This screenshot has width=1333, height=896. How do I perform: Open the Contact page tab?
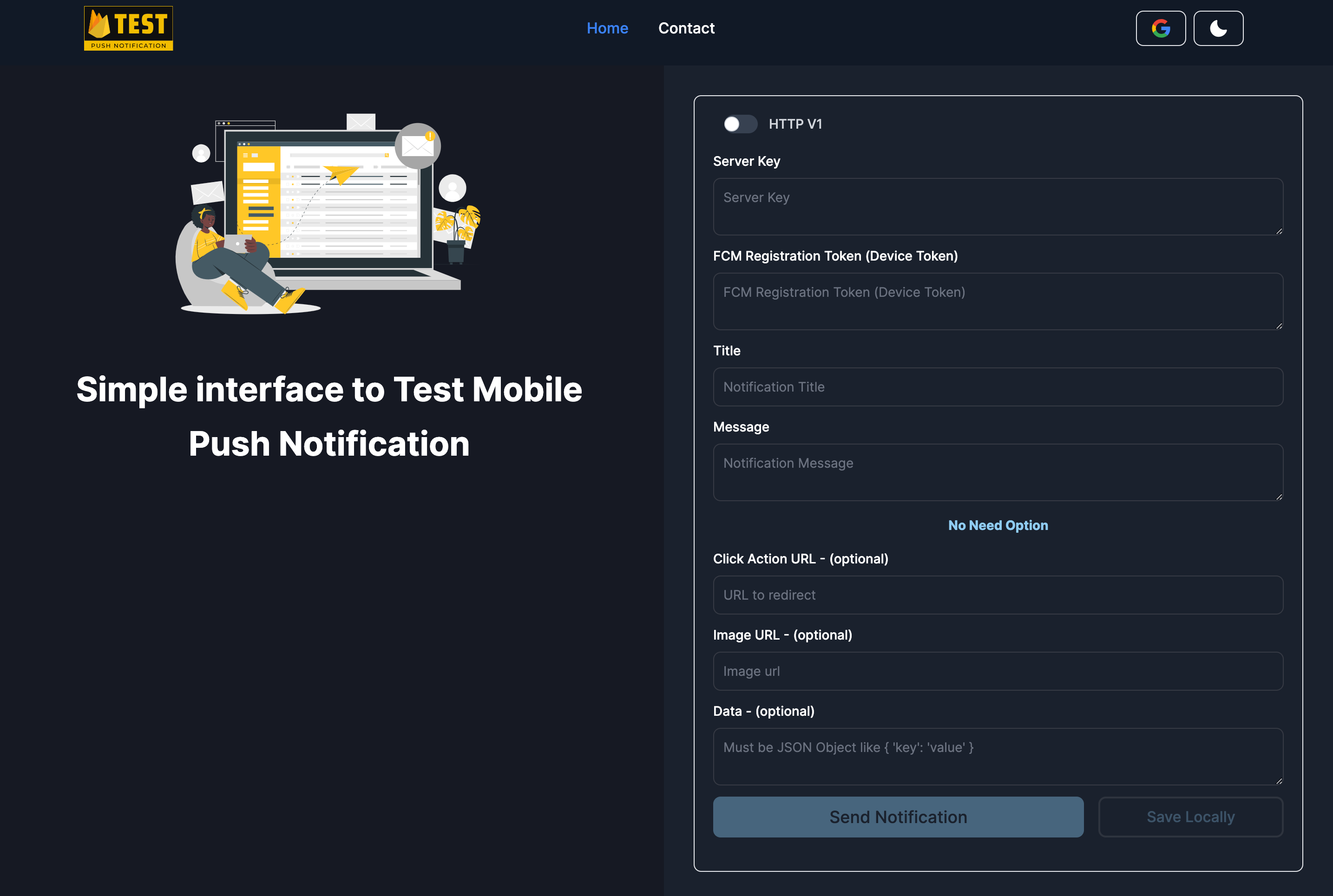686,28
